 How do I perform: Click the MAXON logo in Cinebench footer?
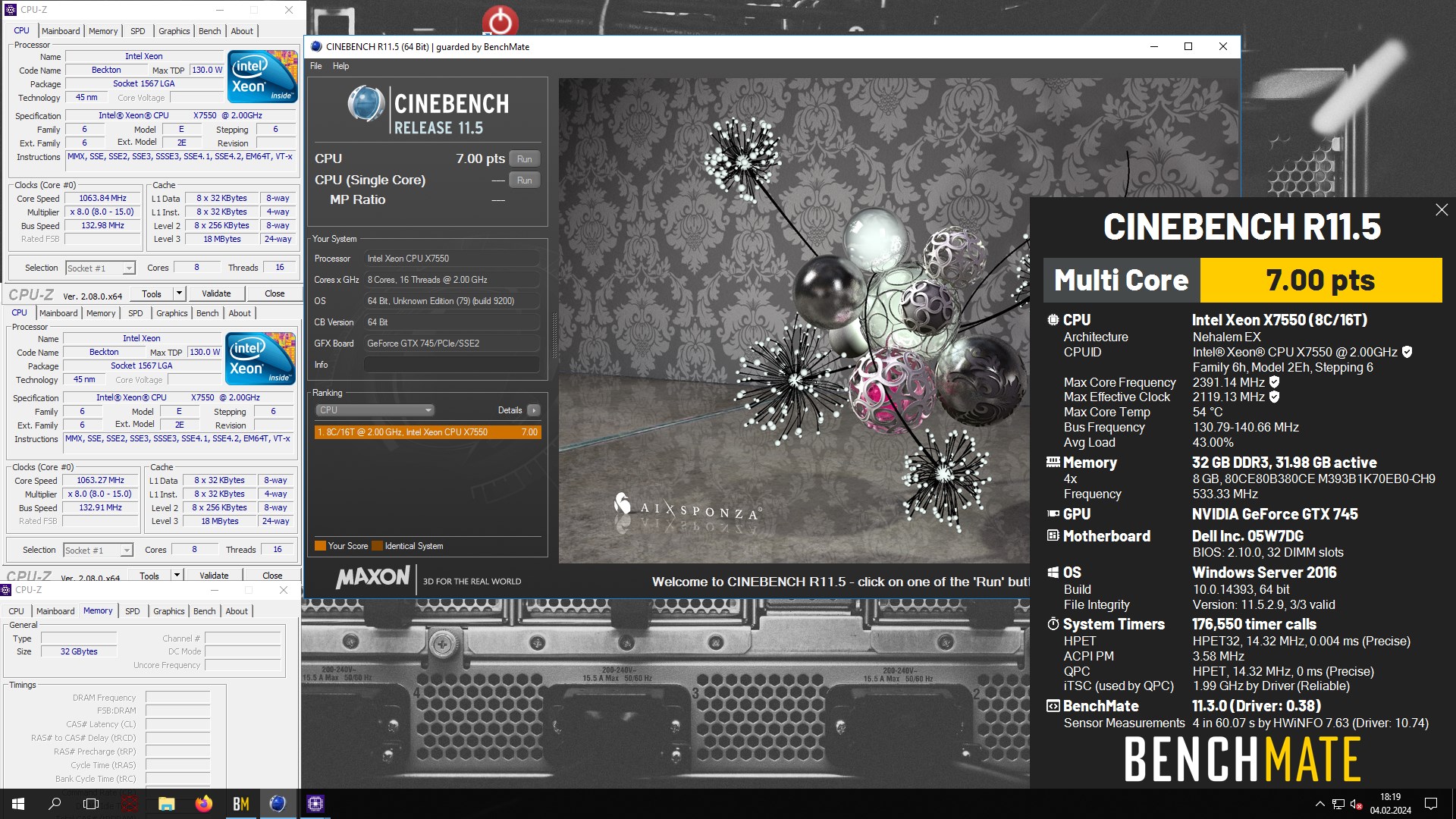click(372, 578)
